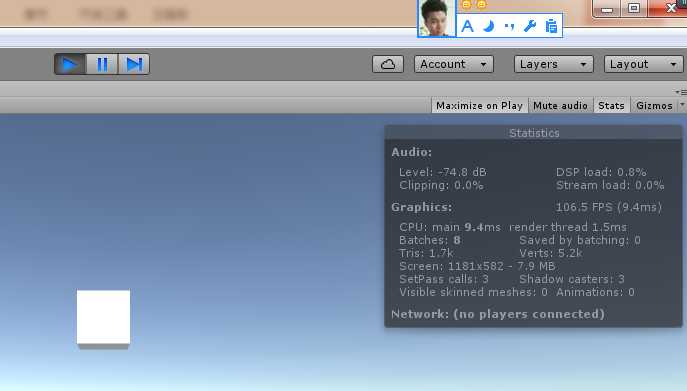The image size is (687, 391).
Task: Open the Cloud services icon button
Action: point(388,64)
